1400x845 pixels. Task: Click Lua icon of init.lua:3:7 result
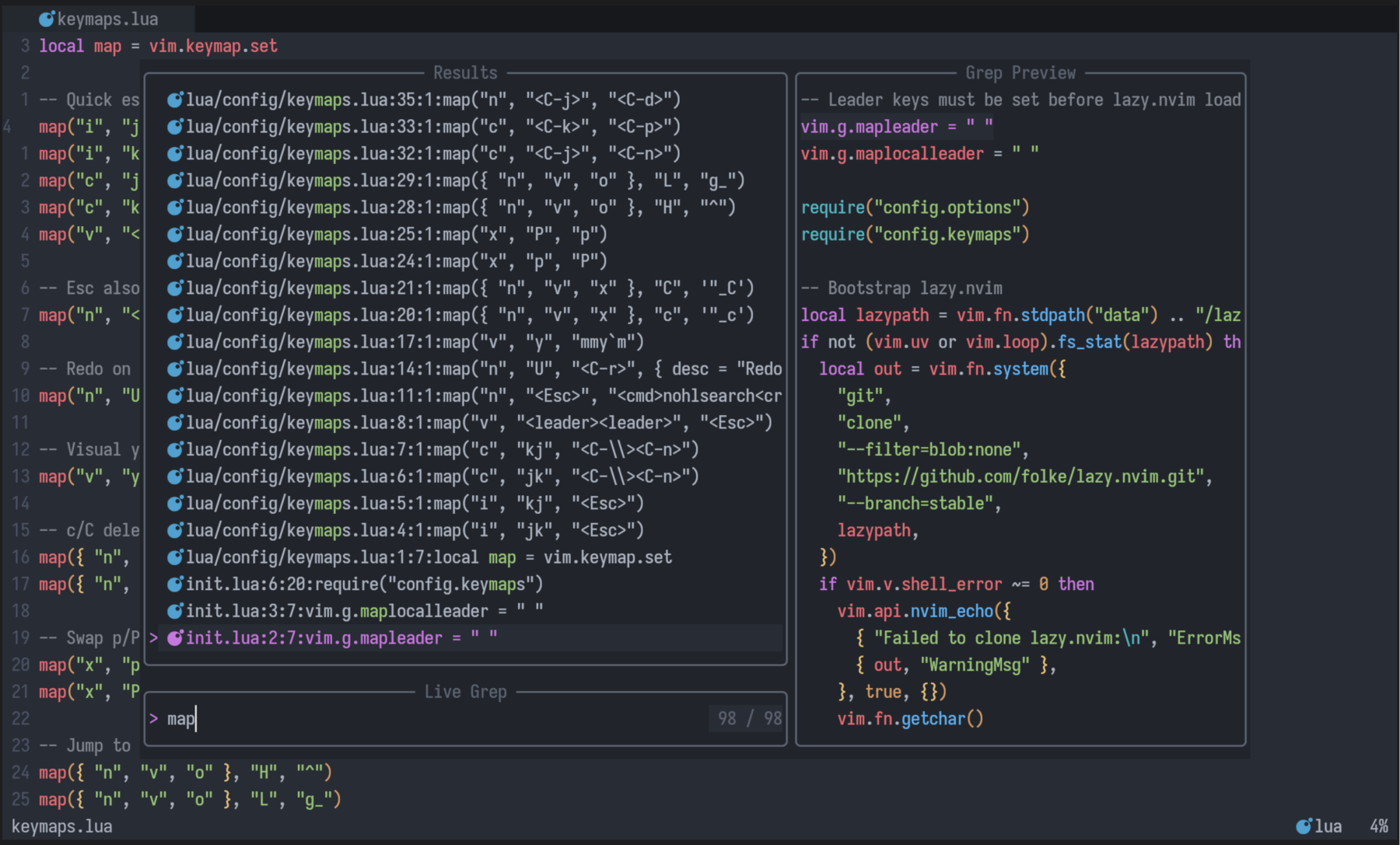175,611
